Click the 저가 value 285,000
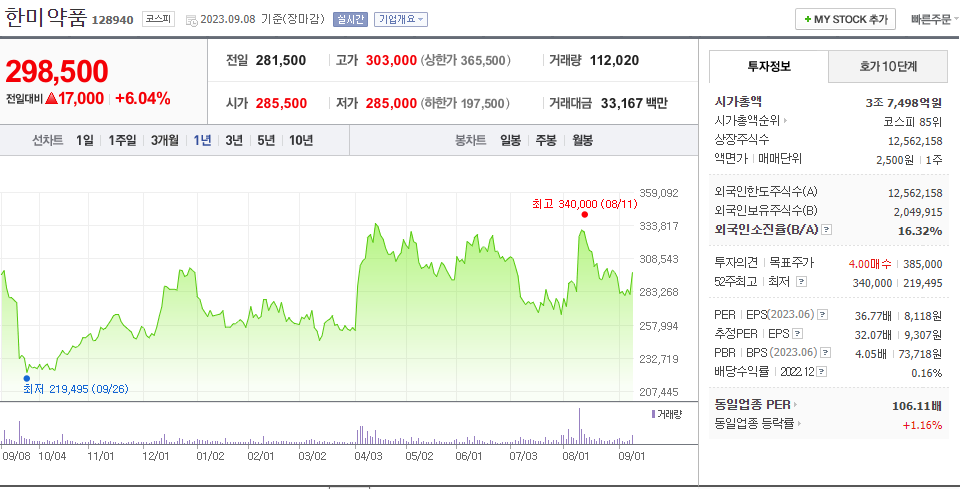The height and width of the screenshot is (489, 963). 391,103
